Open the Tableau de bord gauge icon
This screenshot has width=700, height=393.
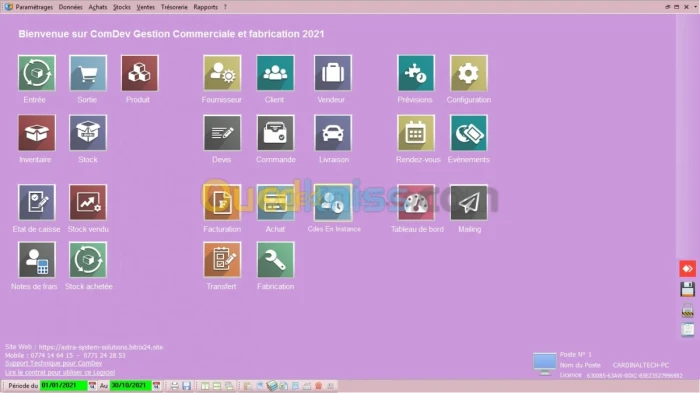[x=416, y=202]
